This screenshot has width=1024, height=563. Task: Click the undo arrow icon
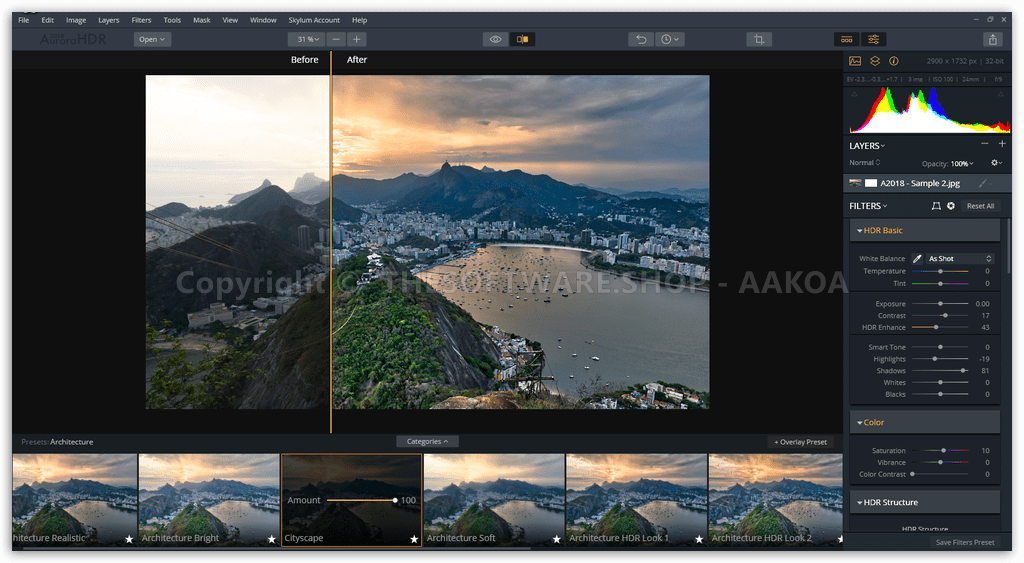pos(641,39)
